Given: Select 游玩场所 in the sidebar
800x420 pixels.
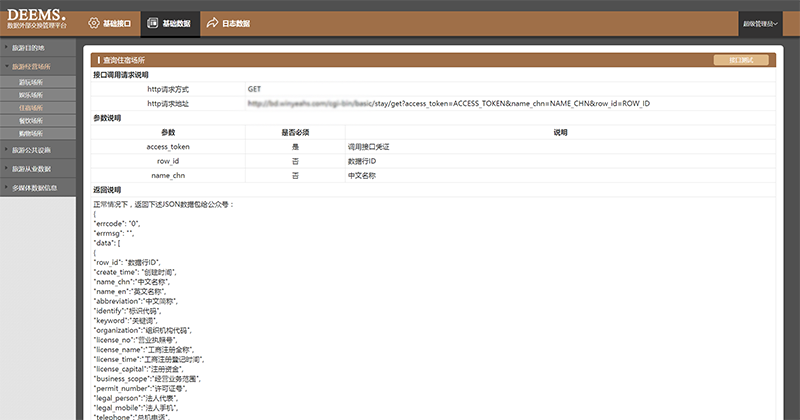Looking at the screenshot, I should click(x=31, y=82).
